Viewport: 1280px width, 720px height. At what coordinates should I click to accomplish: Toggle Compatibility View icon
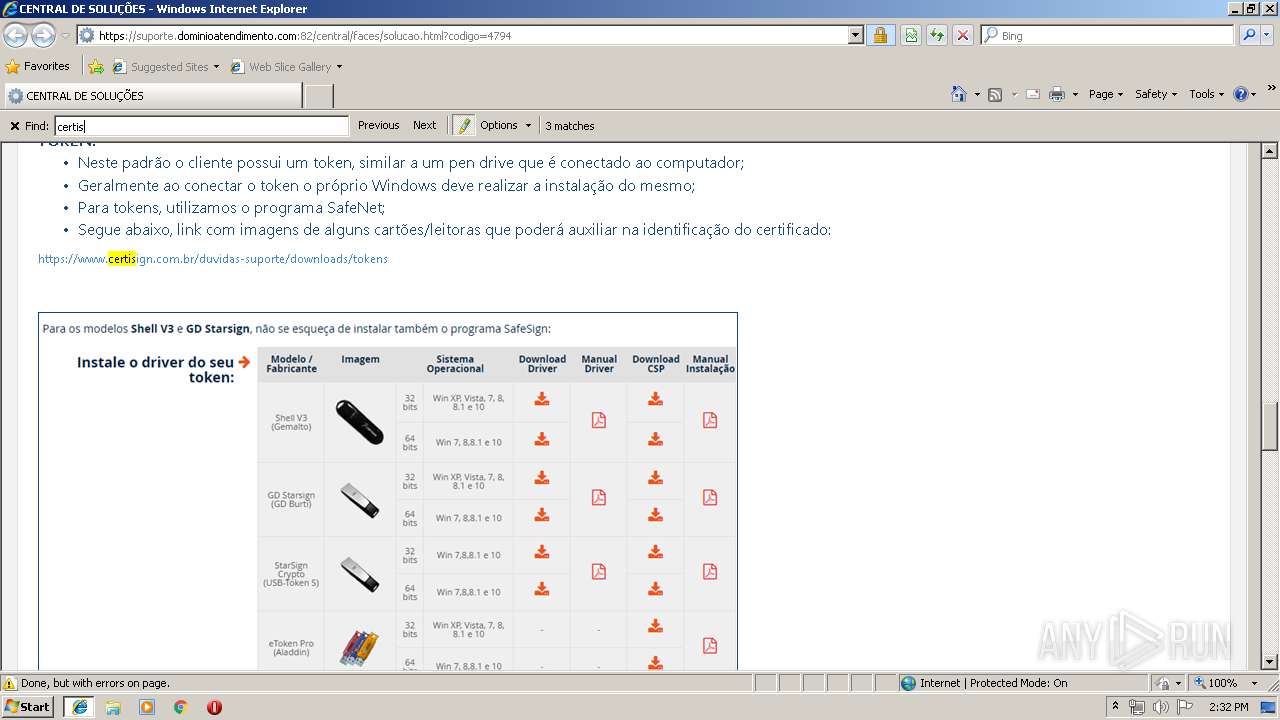pos(911,35)
